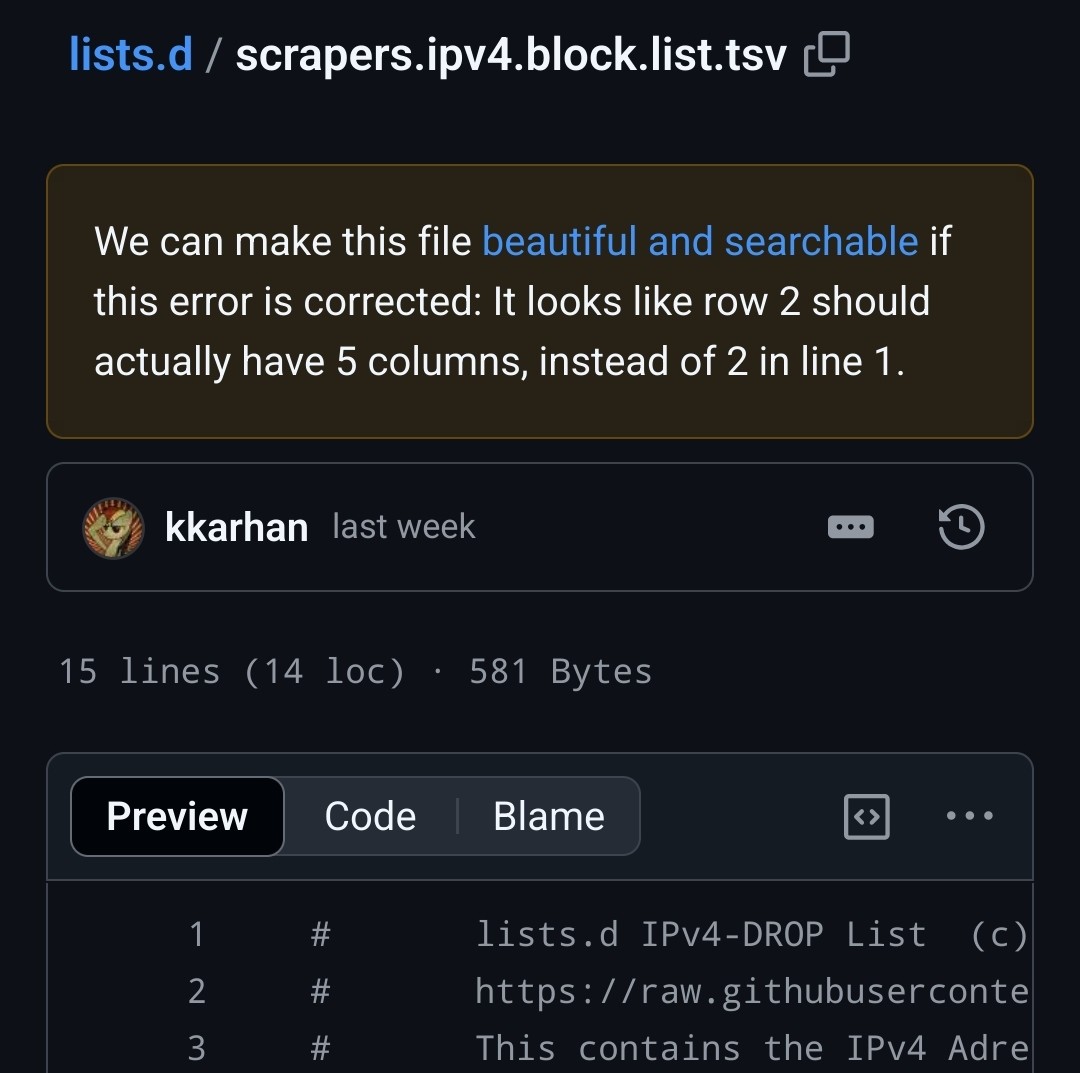This screenshot has height=1073, width=1080.
Task: Click the scrapers.ipv4.block.list.tsv file name
Action: click(x=511, y=54)
